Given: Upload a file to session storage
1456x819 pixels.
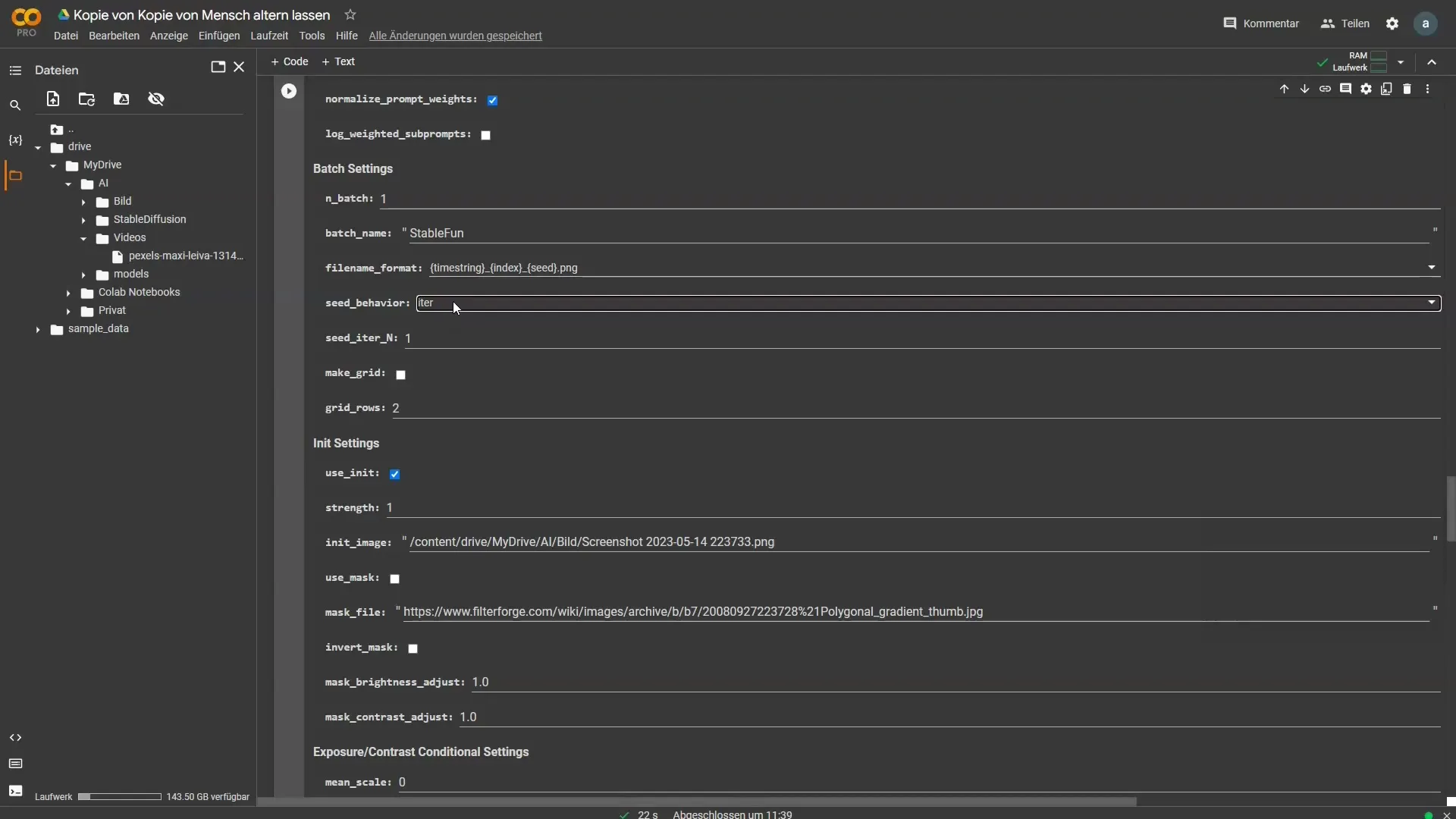Looking at the screenshot, I should click(x=52, y=99).
